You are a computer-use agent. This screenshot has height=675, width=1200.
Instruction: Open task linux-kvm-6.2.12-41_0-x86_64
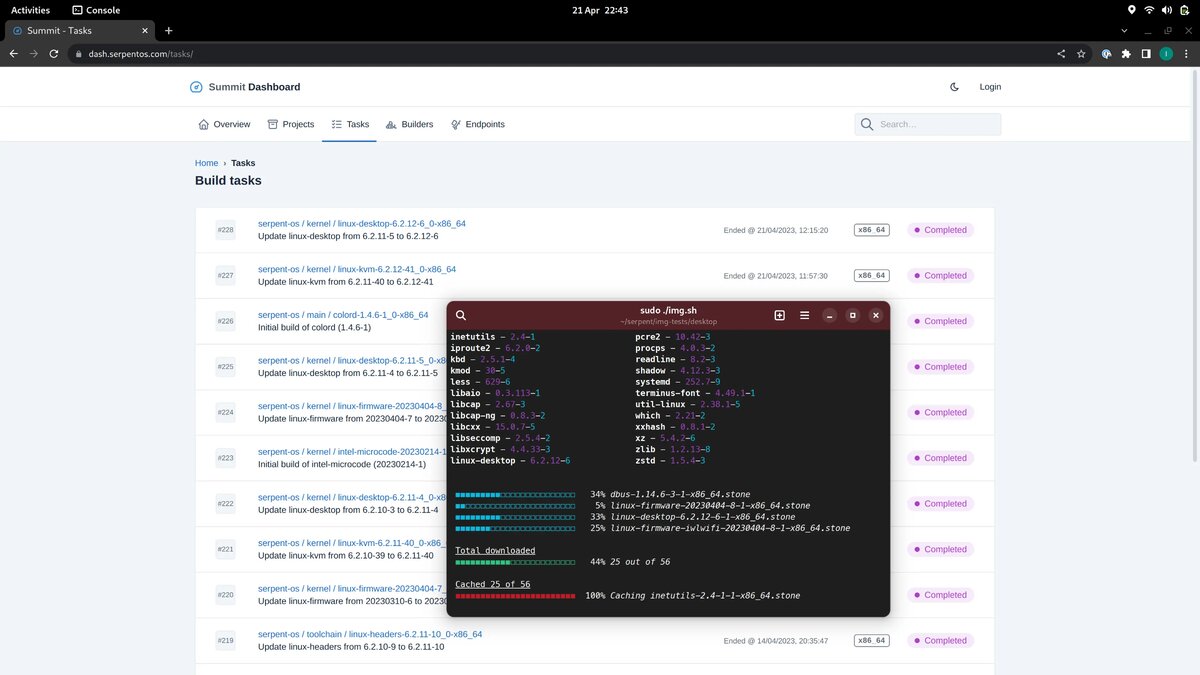(357, 269)
